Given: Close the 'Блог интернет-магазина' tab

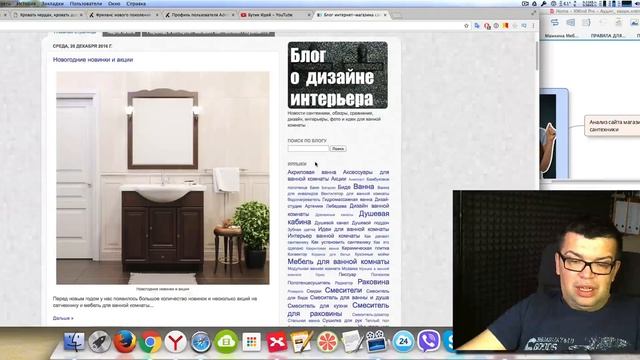Looking at the screenshot, I should (385, 15).
